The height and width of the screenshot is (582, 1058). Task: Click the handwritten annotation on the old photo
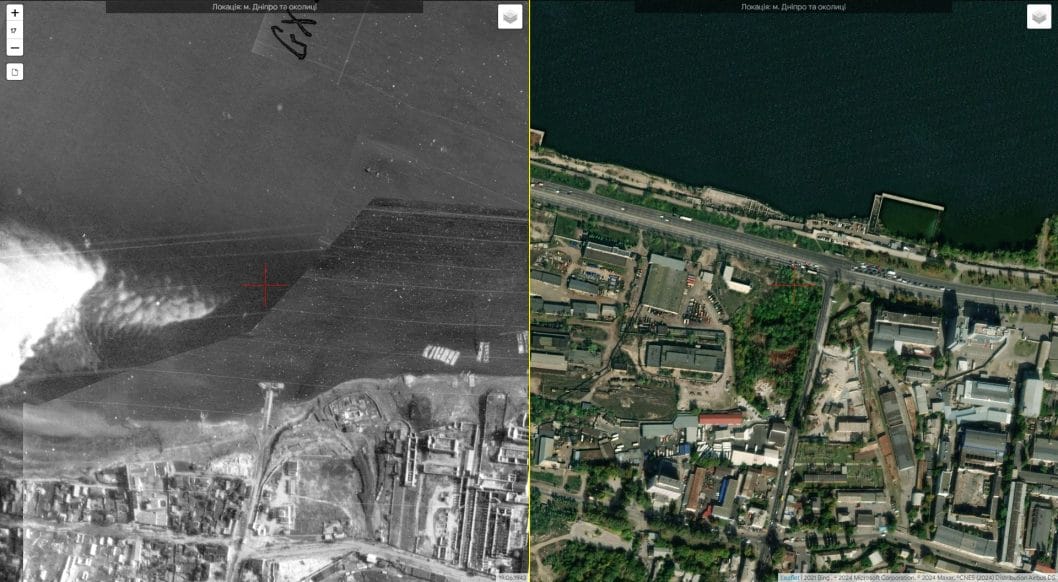293,36
